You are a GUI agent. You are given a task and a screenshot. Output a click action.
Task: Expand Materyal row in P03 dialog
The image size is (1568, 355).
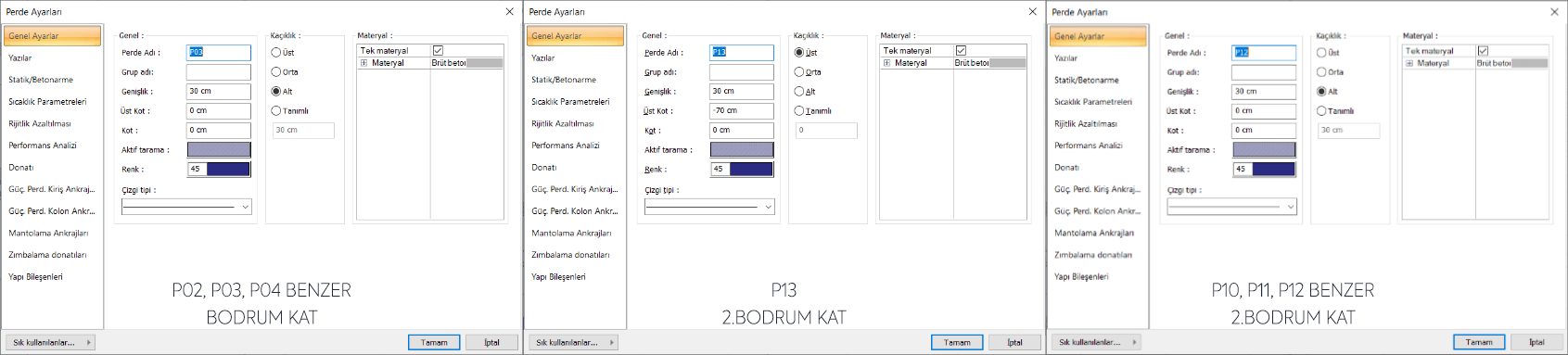coord(364,63)
